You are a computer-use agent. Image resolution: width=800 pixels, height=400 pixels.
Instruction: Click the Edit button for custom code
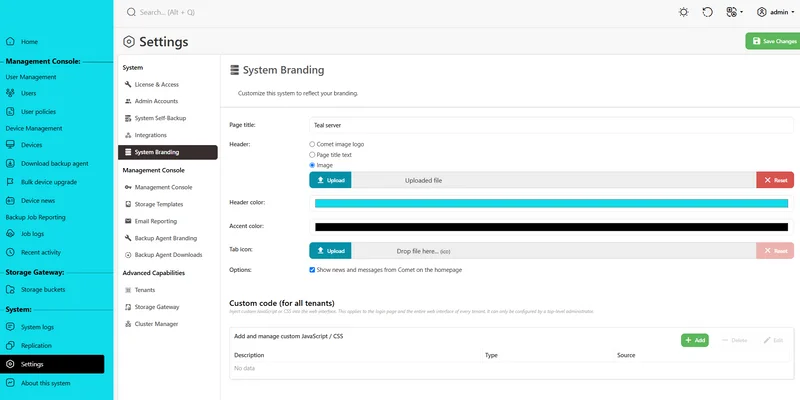tap(773, 340)
